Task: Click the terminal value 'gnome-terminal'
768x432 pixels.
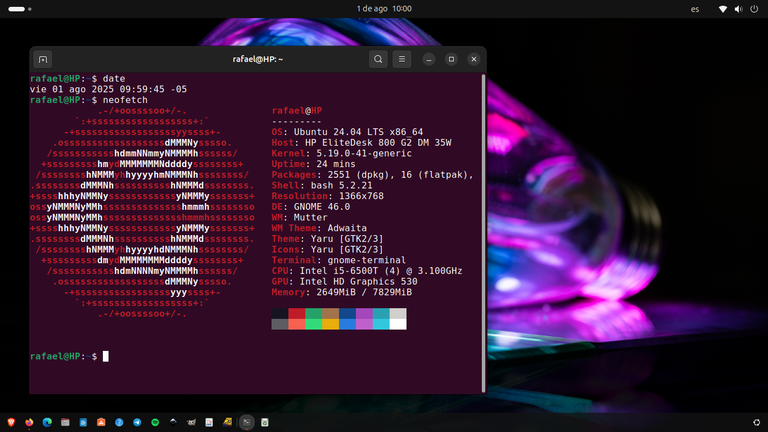Action: [x=367, y=260]
